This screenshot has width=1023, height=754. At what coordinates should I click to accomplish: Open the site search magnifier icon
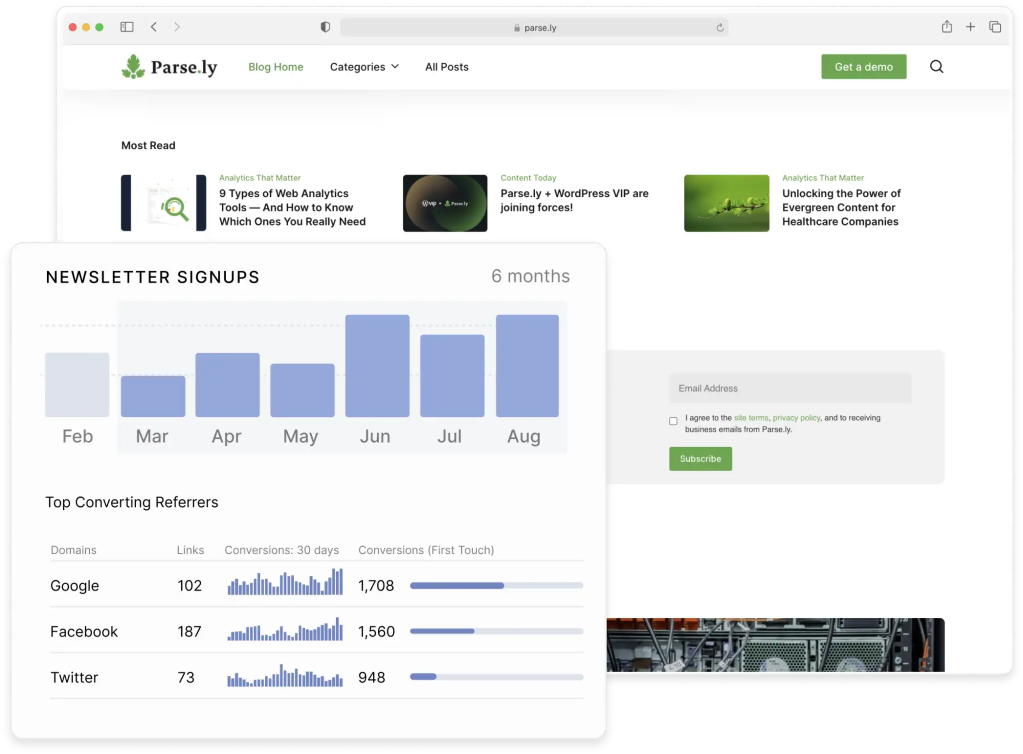click(936, 67)
